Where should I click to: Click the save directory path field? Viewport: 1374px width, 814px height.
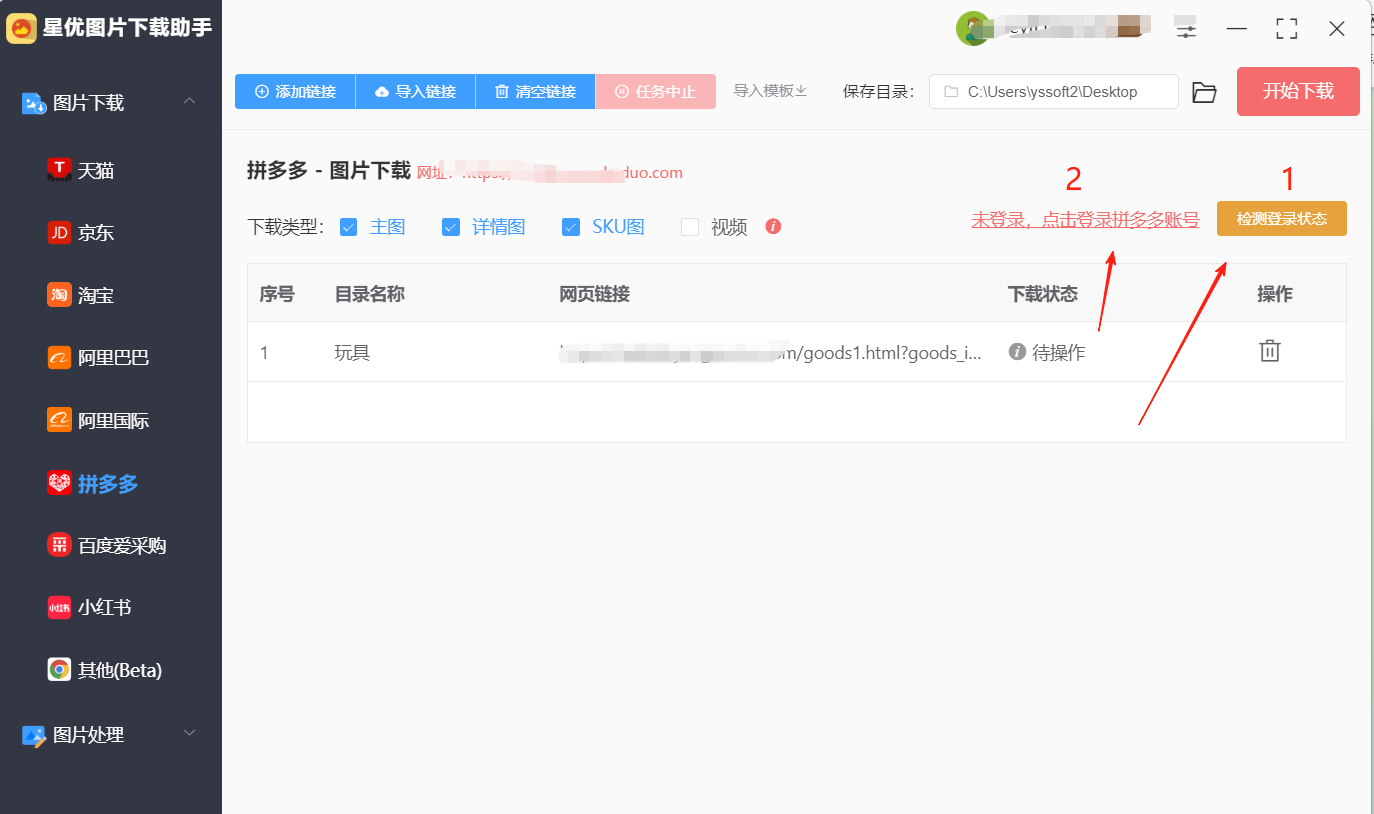click(x=1054, y=92)
